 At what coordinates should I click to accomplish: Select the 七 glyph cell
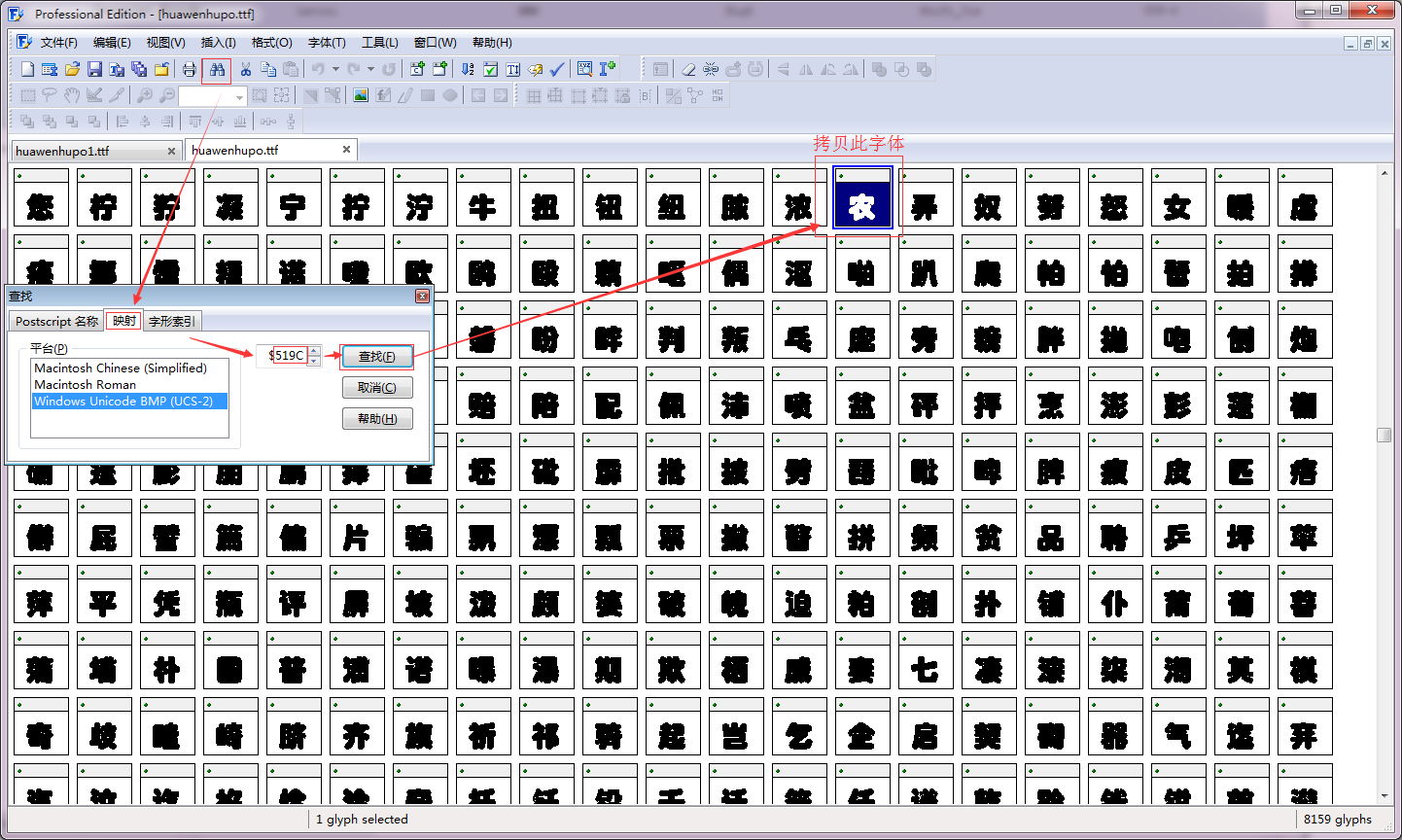(x=926, y=660)
